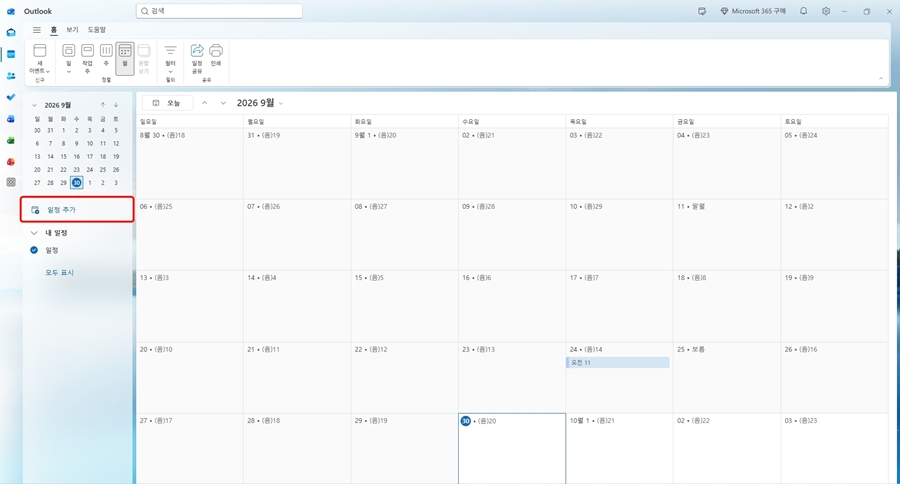Open the To Do checkmark app

coord(11,97)
